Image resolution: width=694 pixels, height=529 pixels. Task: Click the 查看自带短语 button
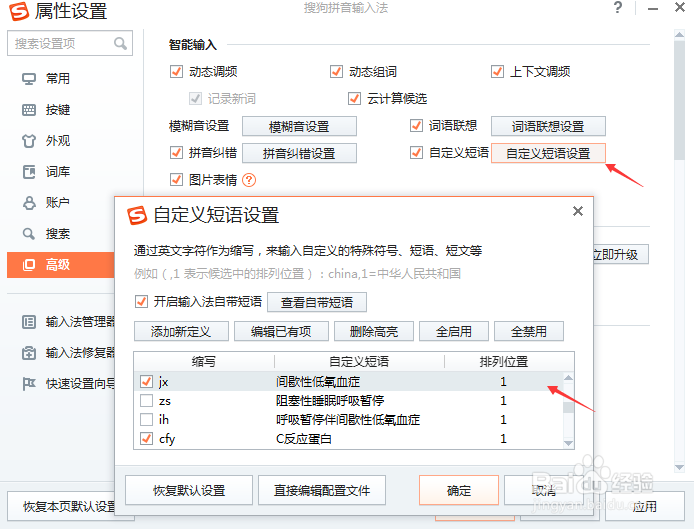coord(317,302)
